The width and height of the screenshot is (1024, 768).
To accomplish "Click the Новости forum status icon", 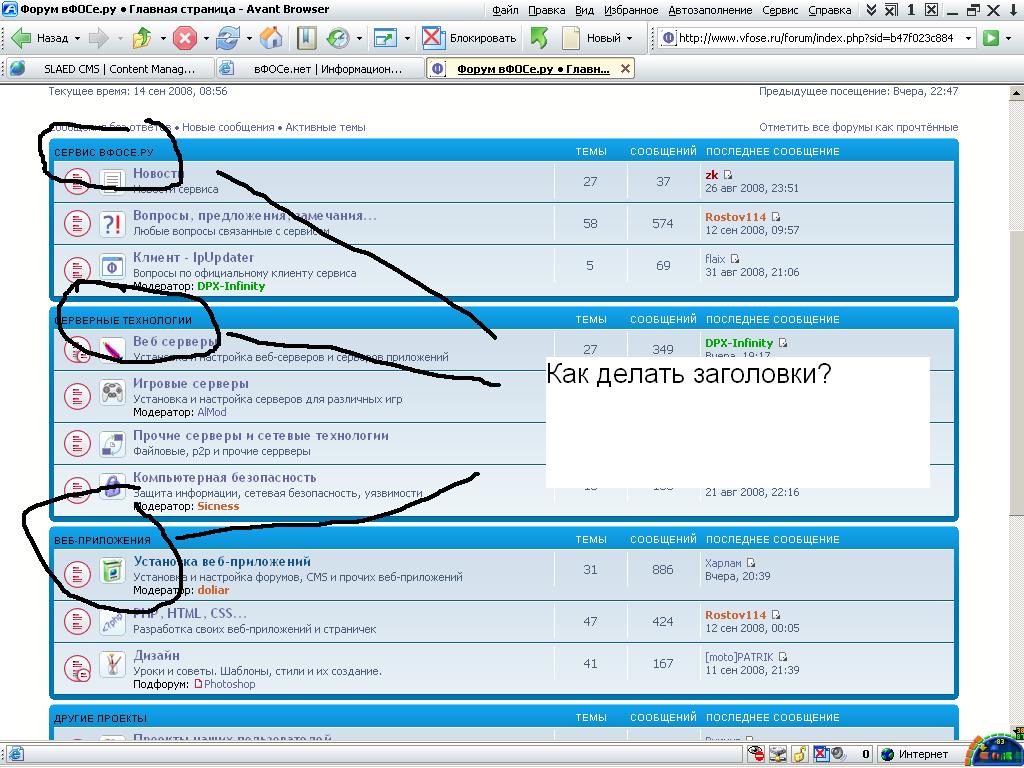I will [x=78, y=181].
